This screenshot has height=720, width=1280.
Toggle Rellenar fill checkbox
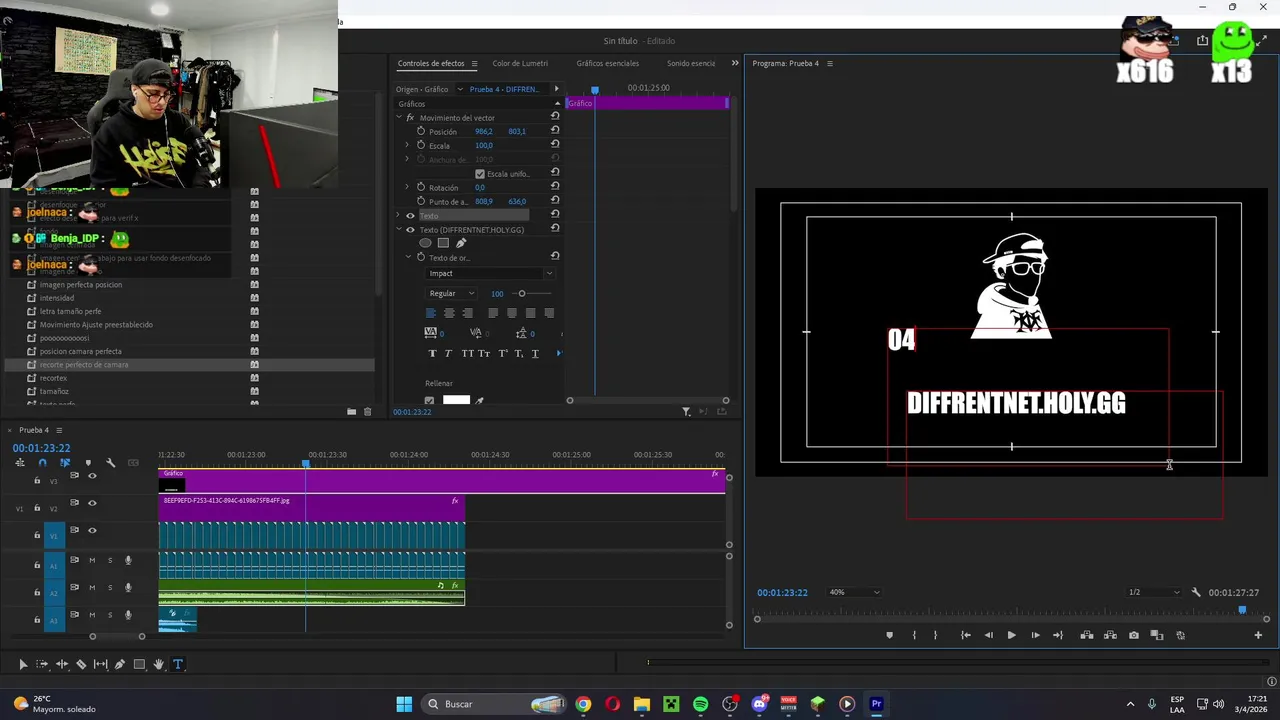[431, 401]
